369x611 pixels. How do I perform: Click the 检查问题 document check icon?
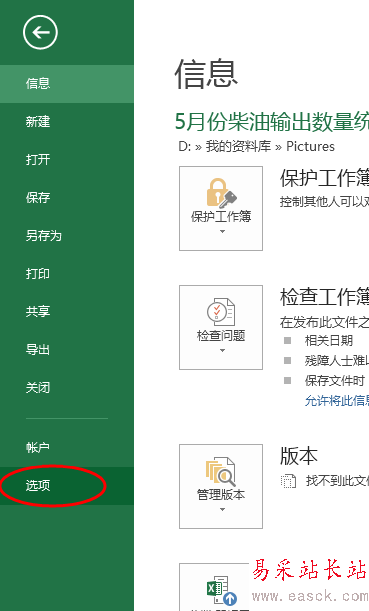[221, 312]
